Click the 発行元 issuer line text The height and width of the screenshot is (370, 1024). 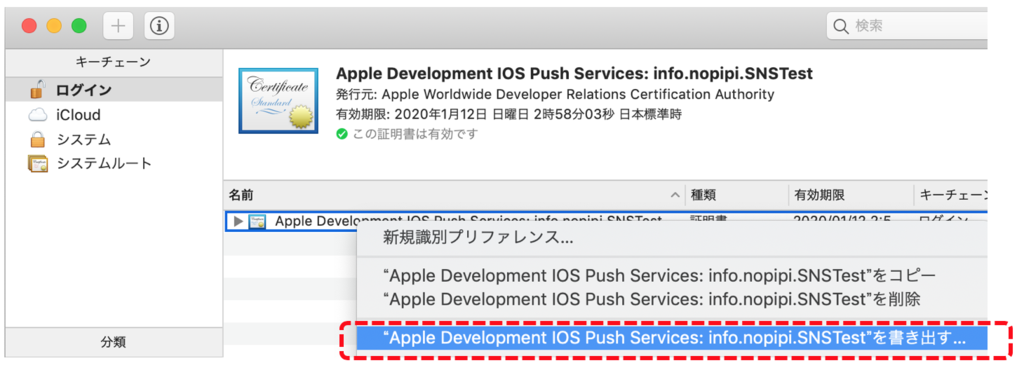(555, 95)
